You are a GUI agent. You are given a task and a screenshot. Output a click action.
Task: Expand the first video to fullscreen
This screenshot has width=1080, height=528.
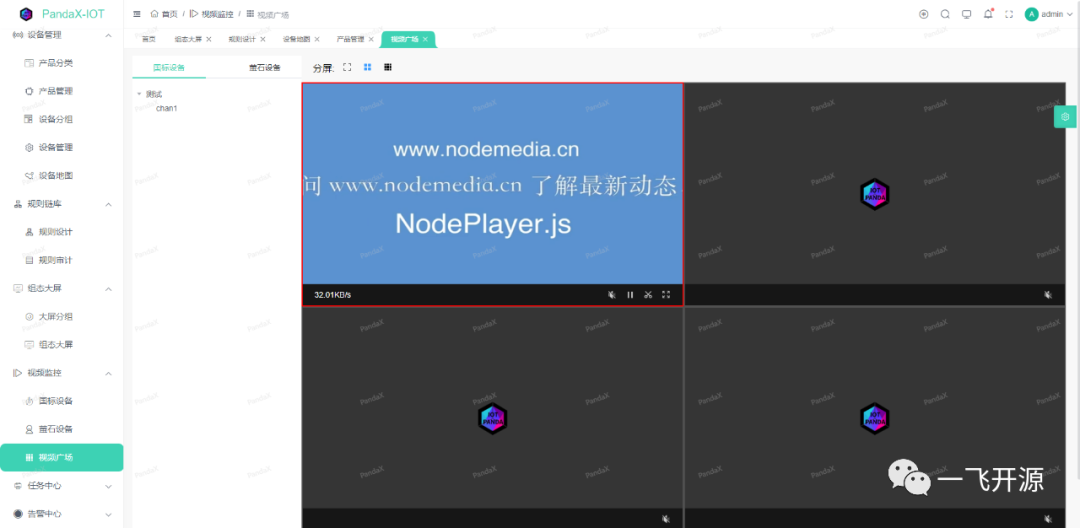[666, 295]
